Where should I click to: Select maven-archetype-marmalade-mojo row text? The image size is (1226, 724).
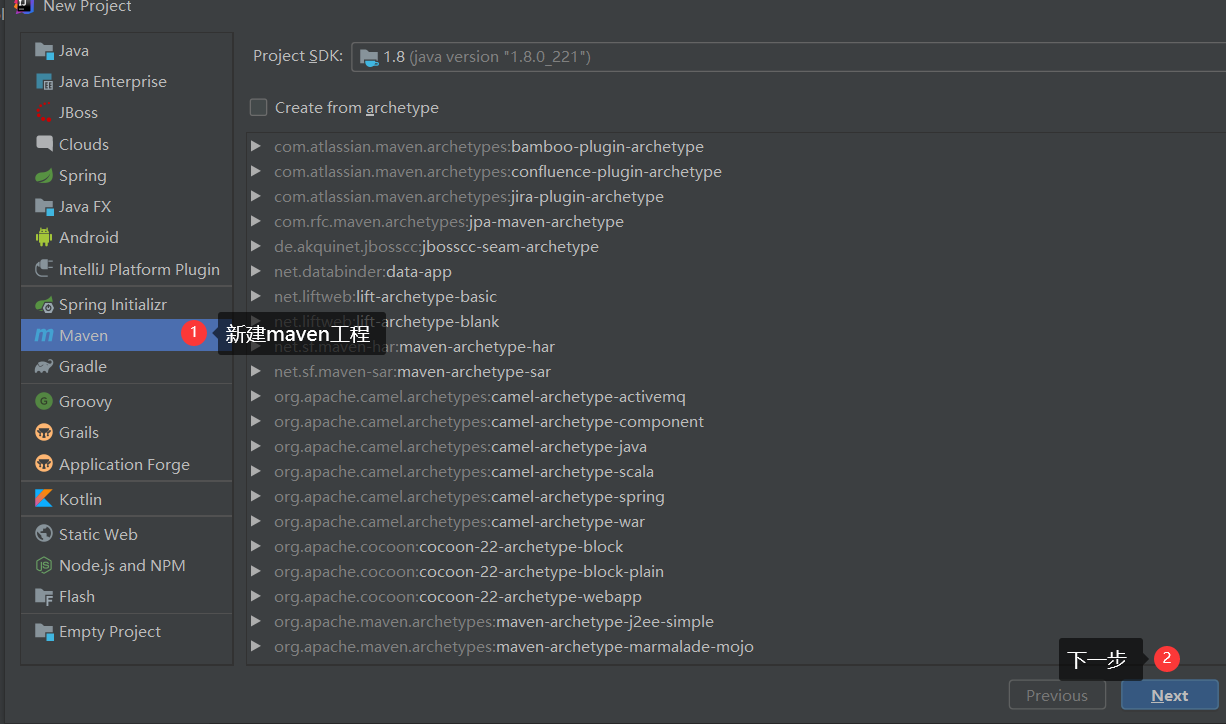514,646
